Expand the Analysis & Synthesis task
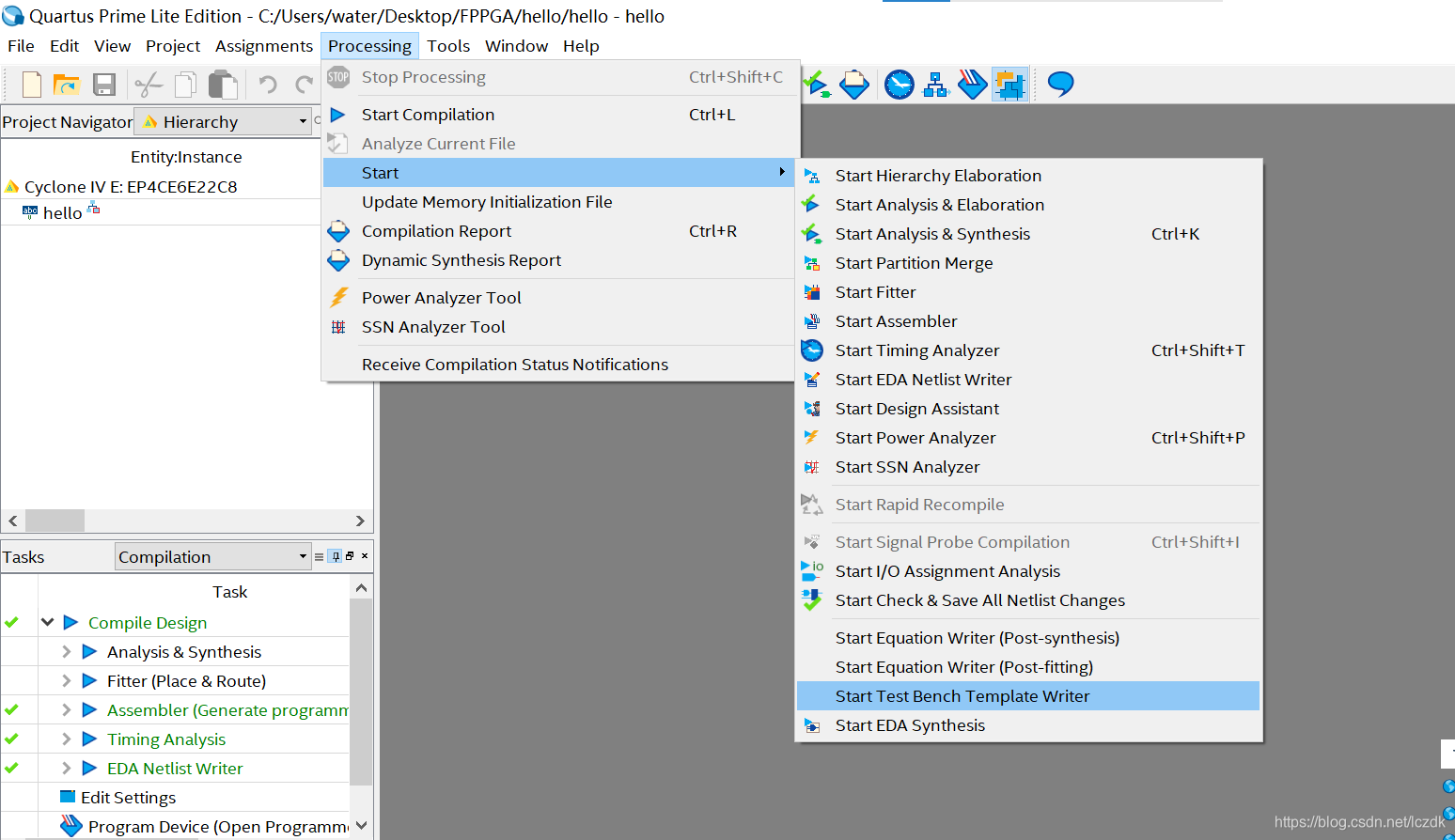1455x840 pixels. pos(66,651)
